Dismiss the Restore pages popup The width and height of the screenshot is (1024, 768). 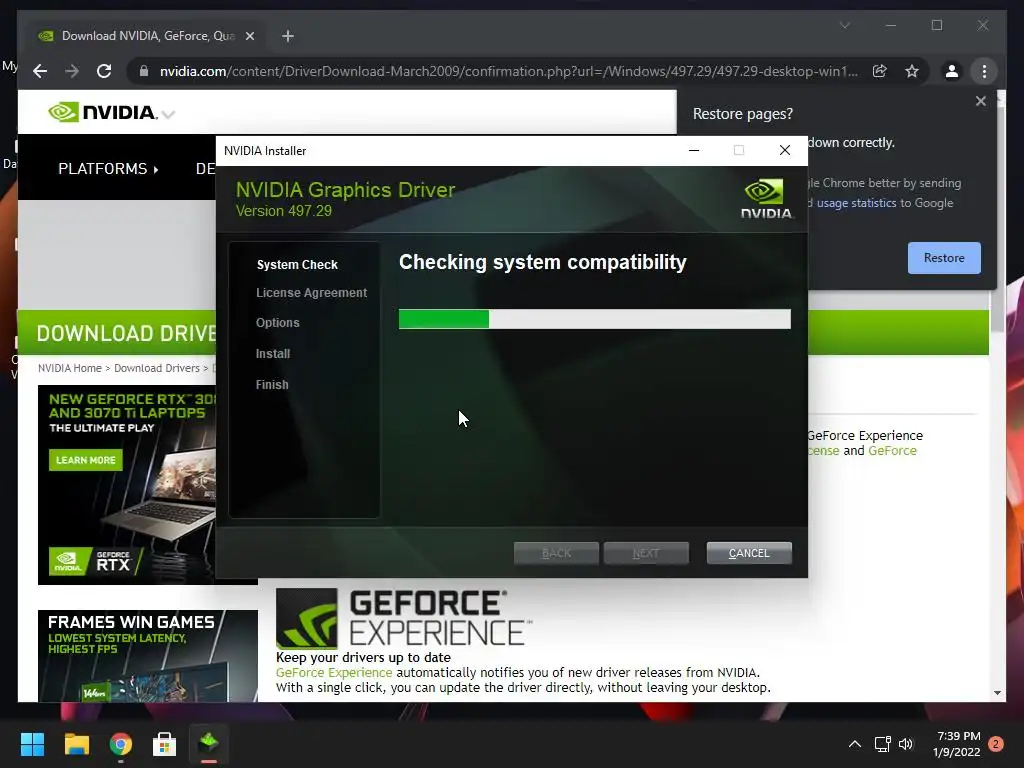[x=980, y=101]
